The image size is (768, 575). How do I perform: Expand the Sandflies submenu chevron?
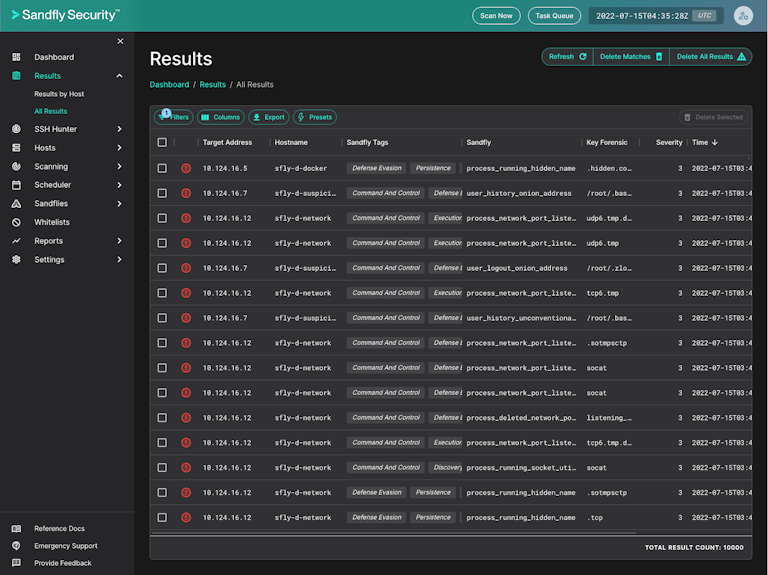[120, 203]
